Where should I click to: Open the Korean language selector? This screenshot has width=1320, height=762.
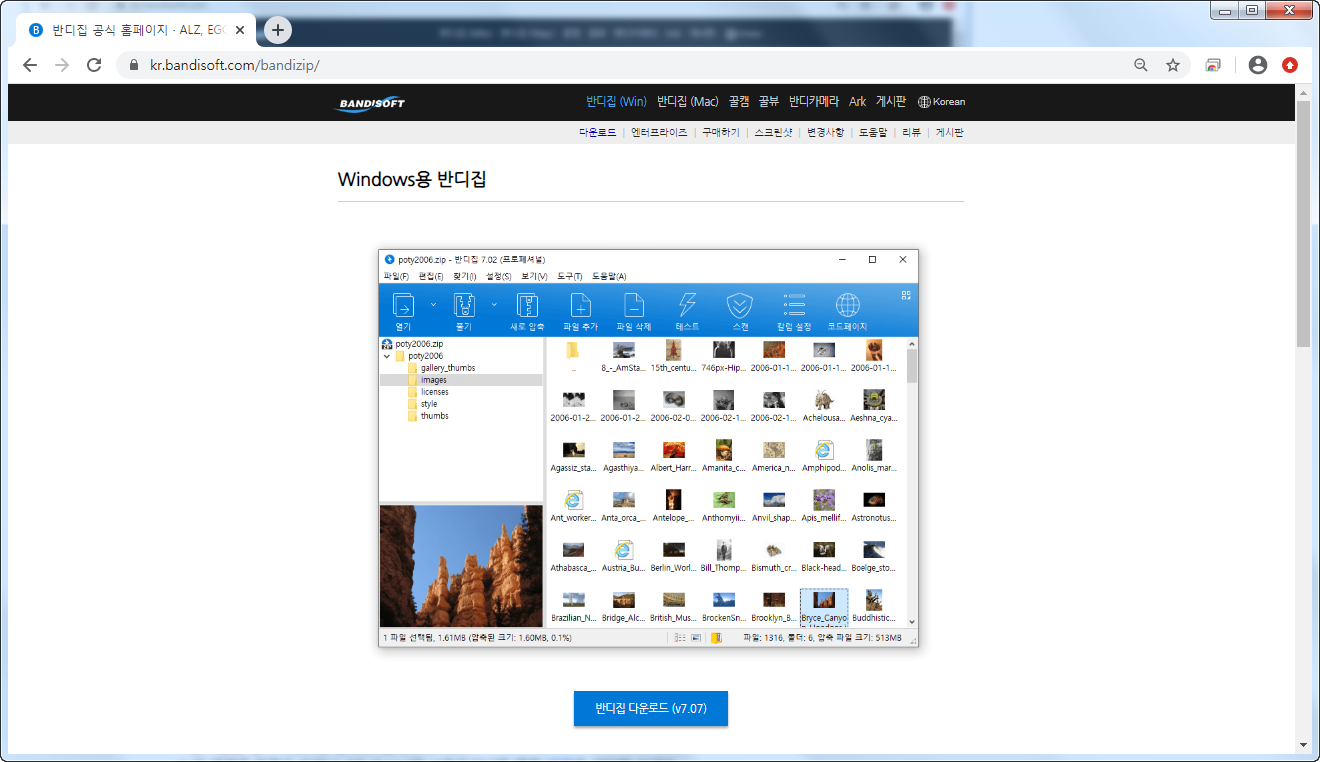[x=942, y=101]
